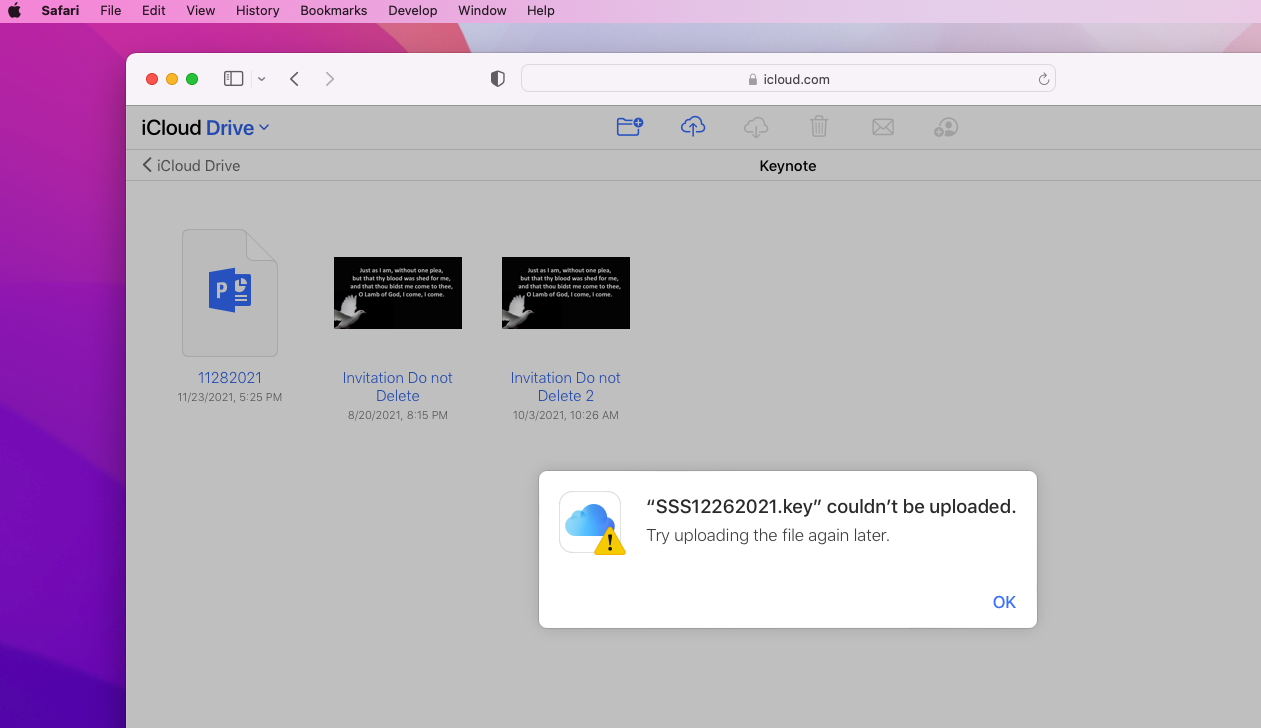Click the Share add-person icon
The height and width of the screenshot is (728, 1261).
click(946, 127)
